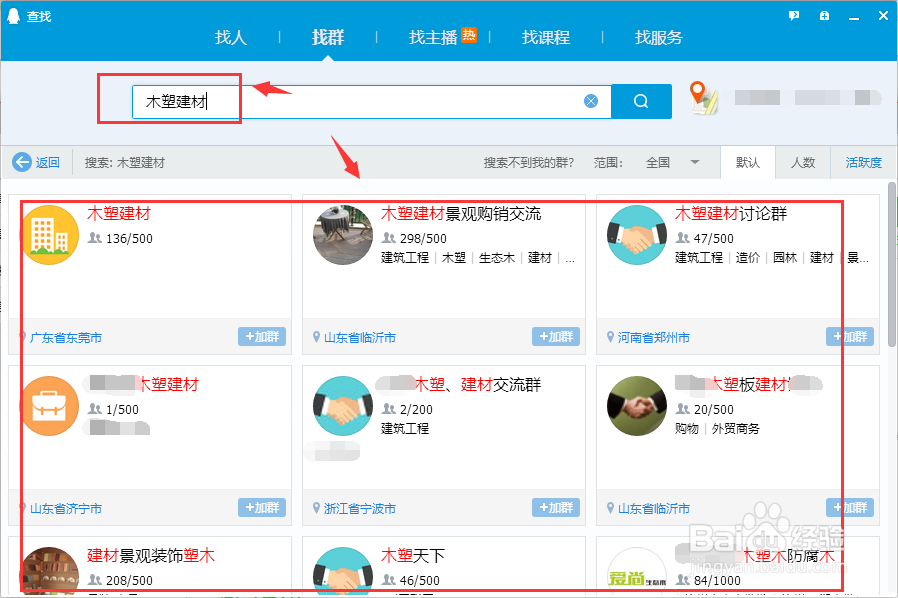Open avatar of 建材景观装饰塑木 group
This screenshot has height=598, width=898.
49,570
